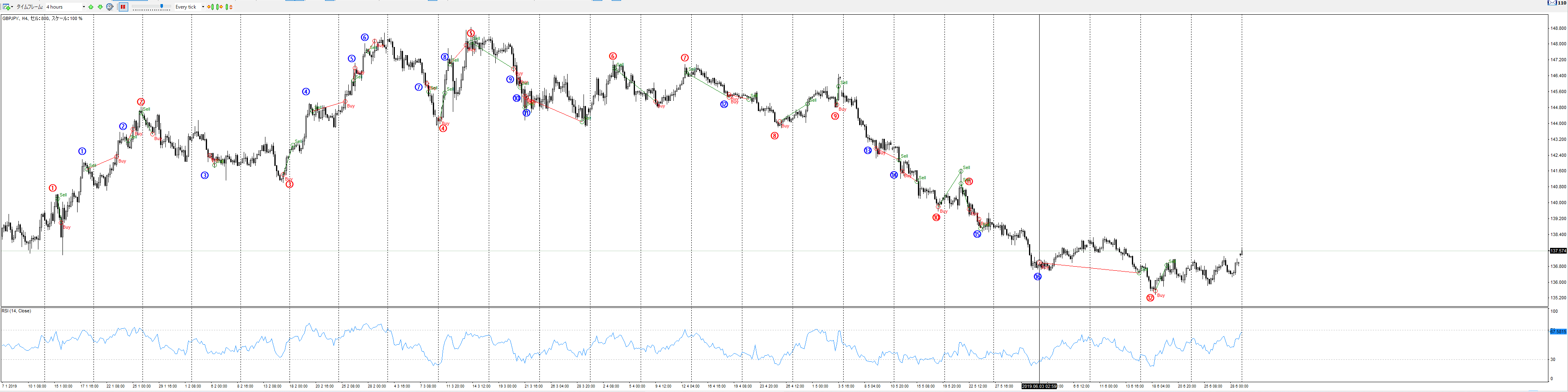This screenshot has width=1568, height=392.
Task: Toggle the red pause button
Action: click(123, 7)
